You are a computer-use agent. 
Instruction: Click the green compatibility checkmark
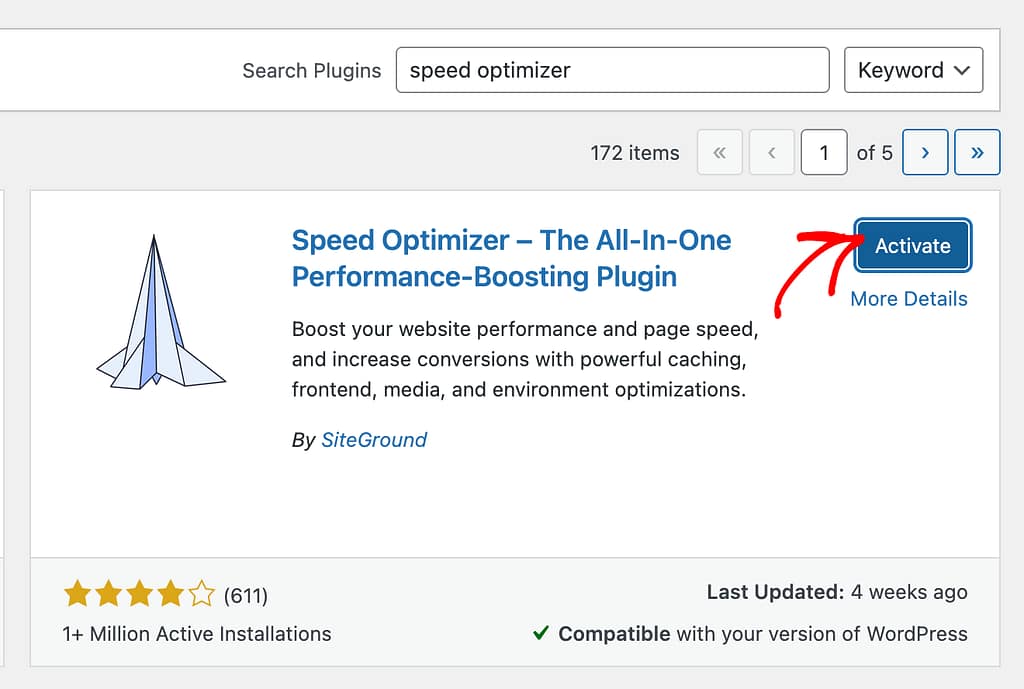click(540, 634)
